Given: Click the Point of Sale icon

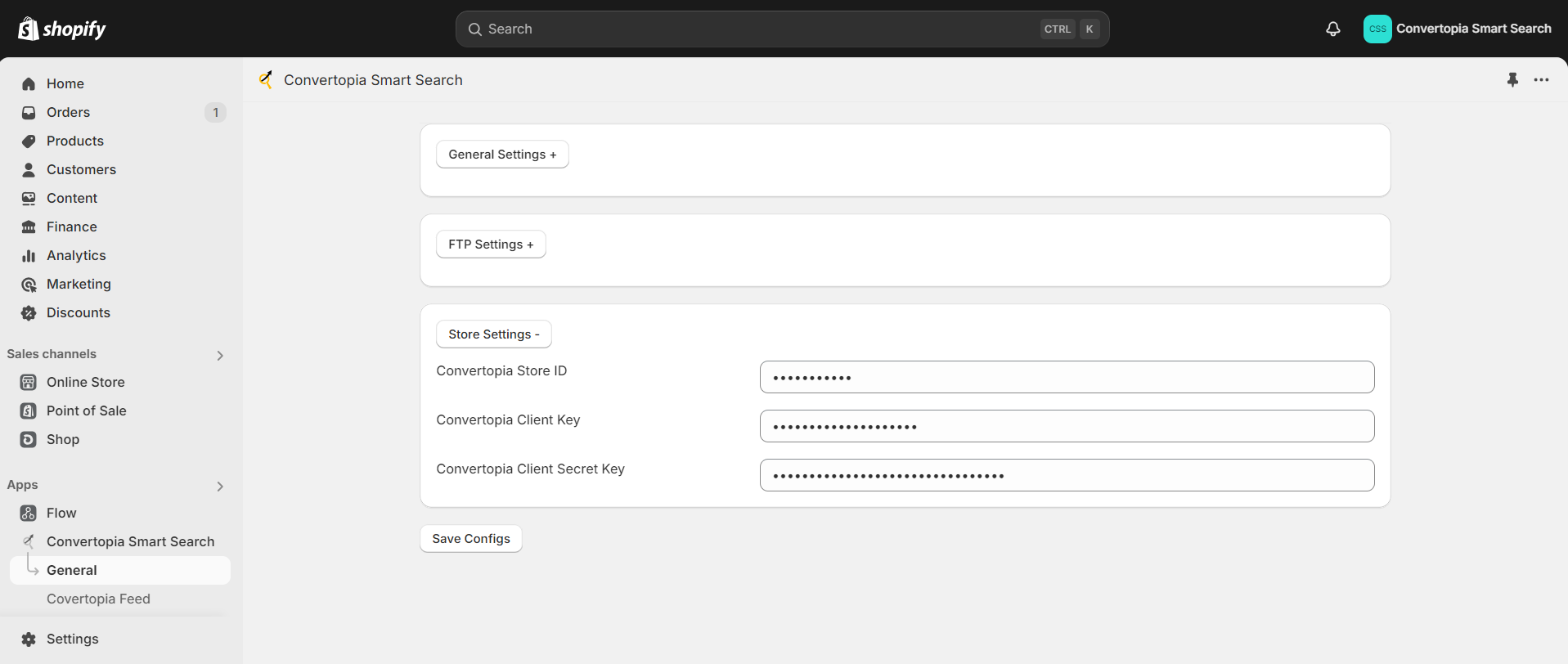Looking at the screenshot, I should [29, 411].
